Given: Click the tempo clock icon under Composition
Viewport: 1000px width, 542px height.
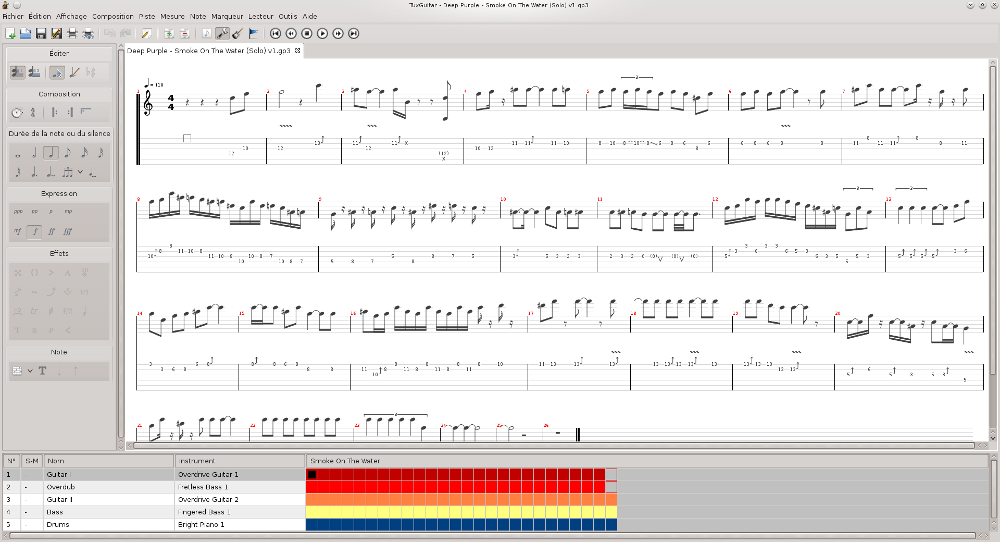Looking at the screenshot, I should point(17,112).
